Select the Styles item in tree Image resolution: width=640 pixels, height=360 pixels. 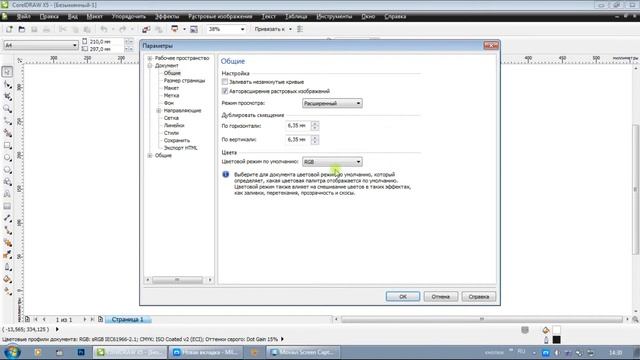171,133
